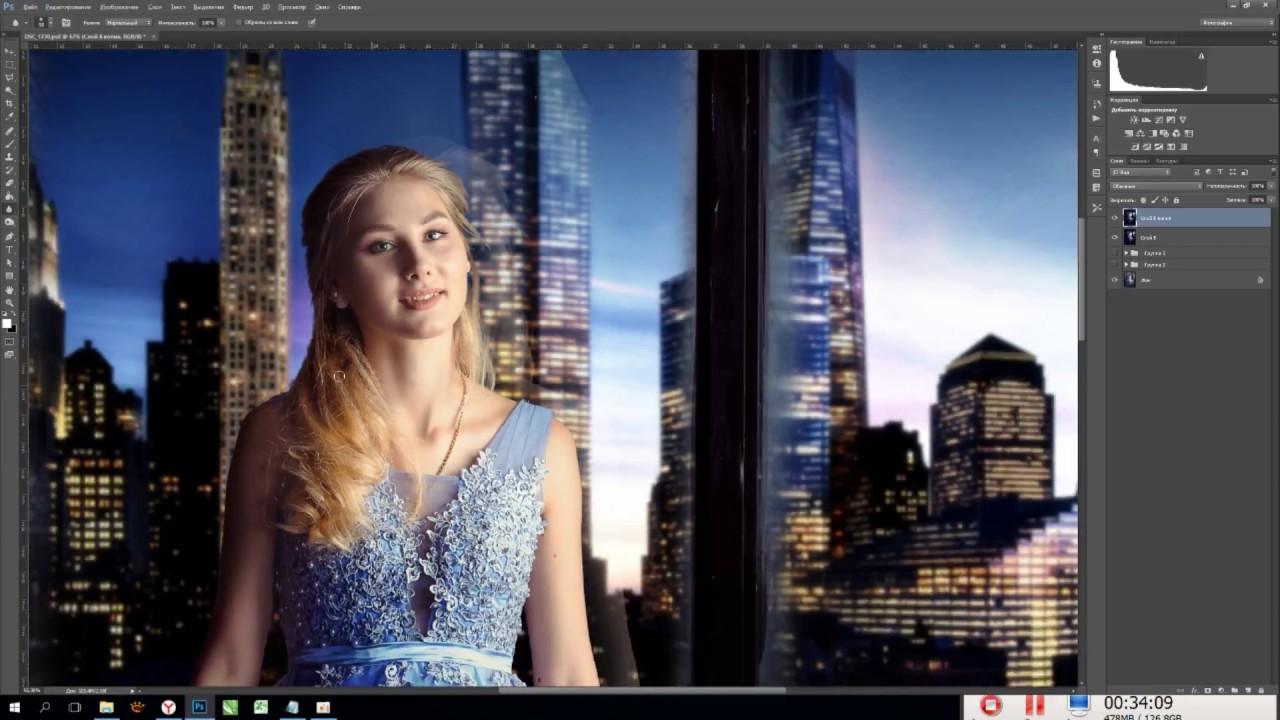Click the lock all layer icon
Screen dimensions: 1280x720
coord(1176,200)
